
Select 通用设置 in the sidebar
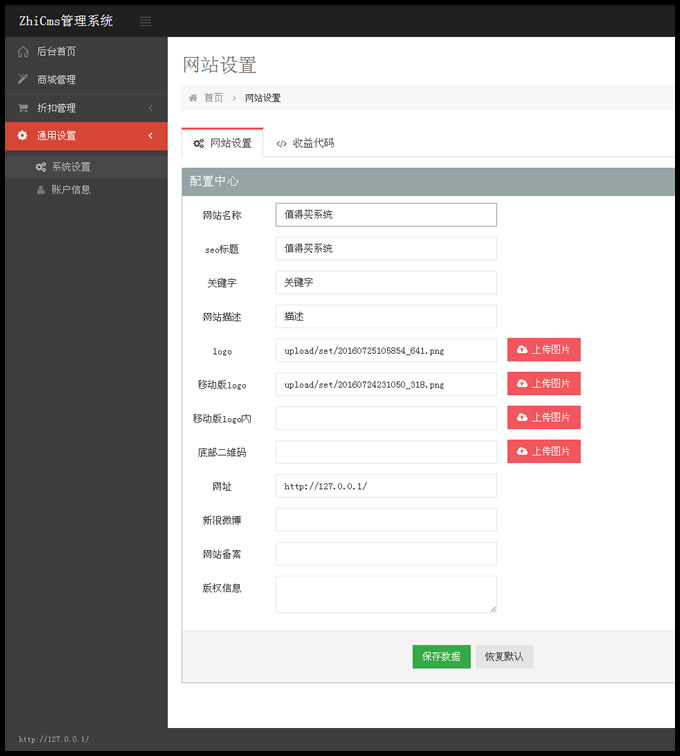[86, 135]
